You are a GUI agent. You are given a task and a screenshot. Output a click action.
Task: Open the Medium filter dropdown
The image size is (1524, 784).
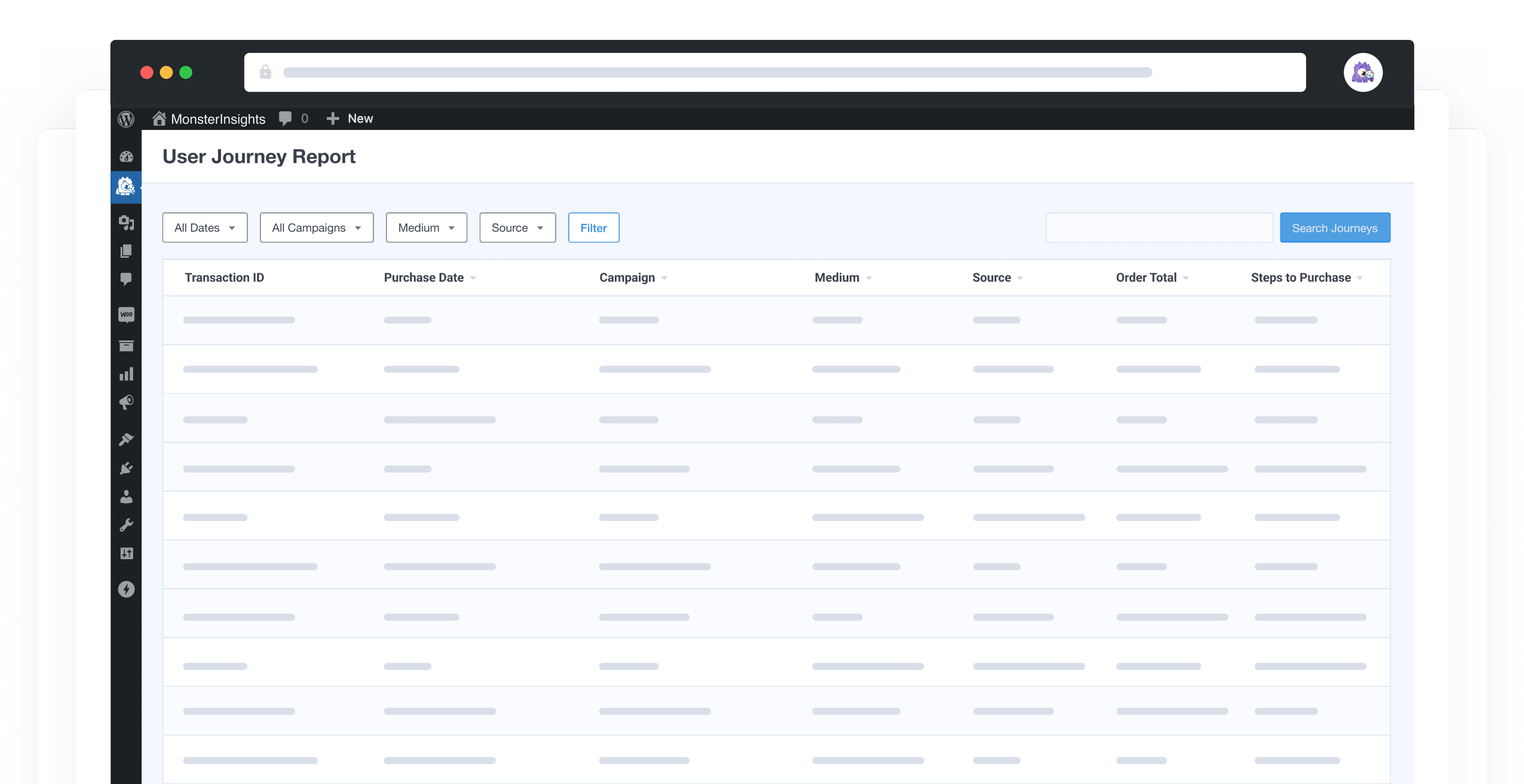pos(426,228)
